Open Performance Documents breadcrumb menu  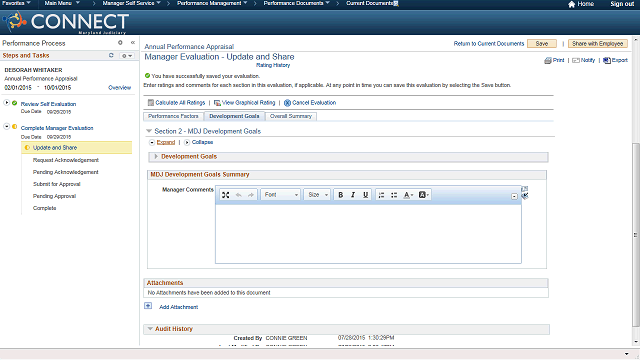296,3
